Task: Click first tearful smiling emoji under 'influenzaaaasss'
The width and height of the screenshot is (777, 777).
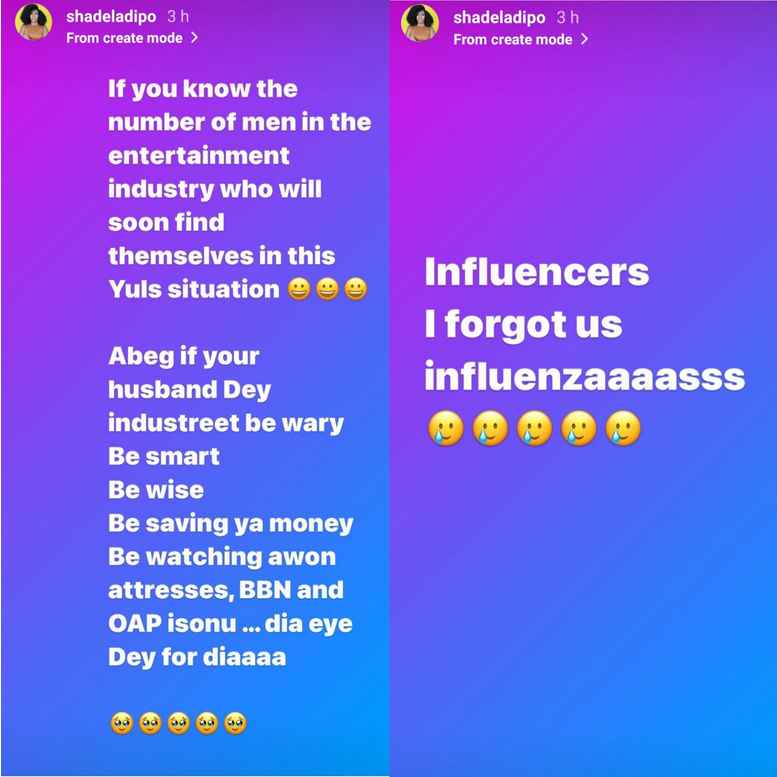Action: (x=445, y=428)
